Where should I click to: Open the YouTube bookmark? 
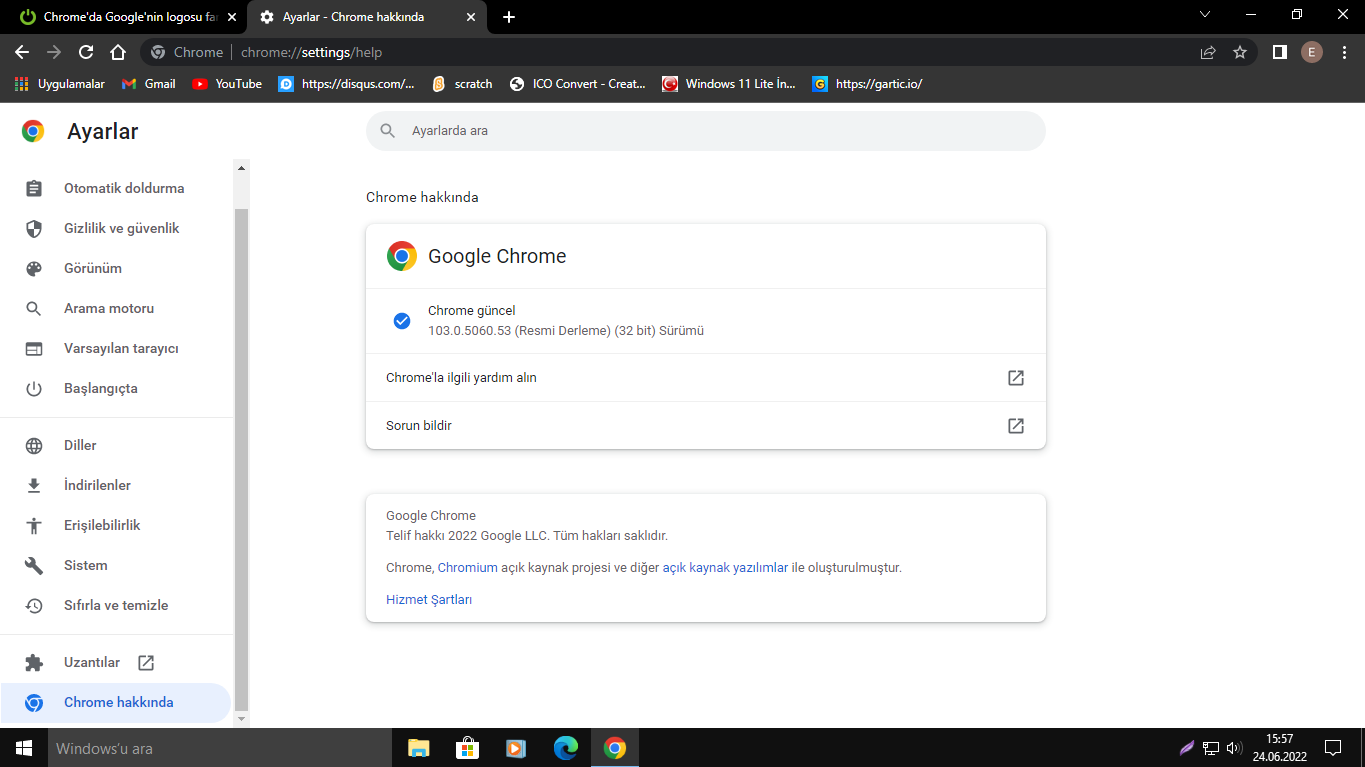click(x=227, y=84)
